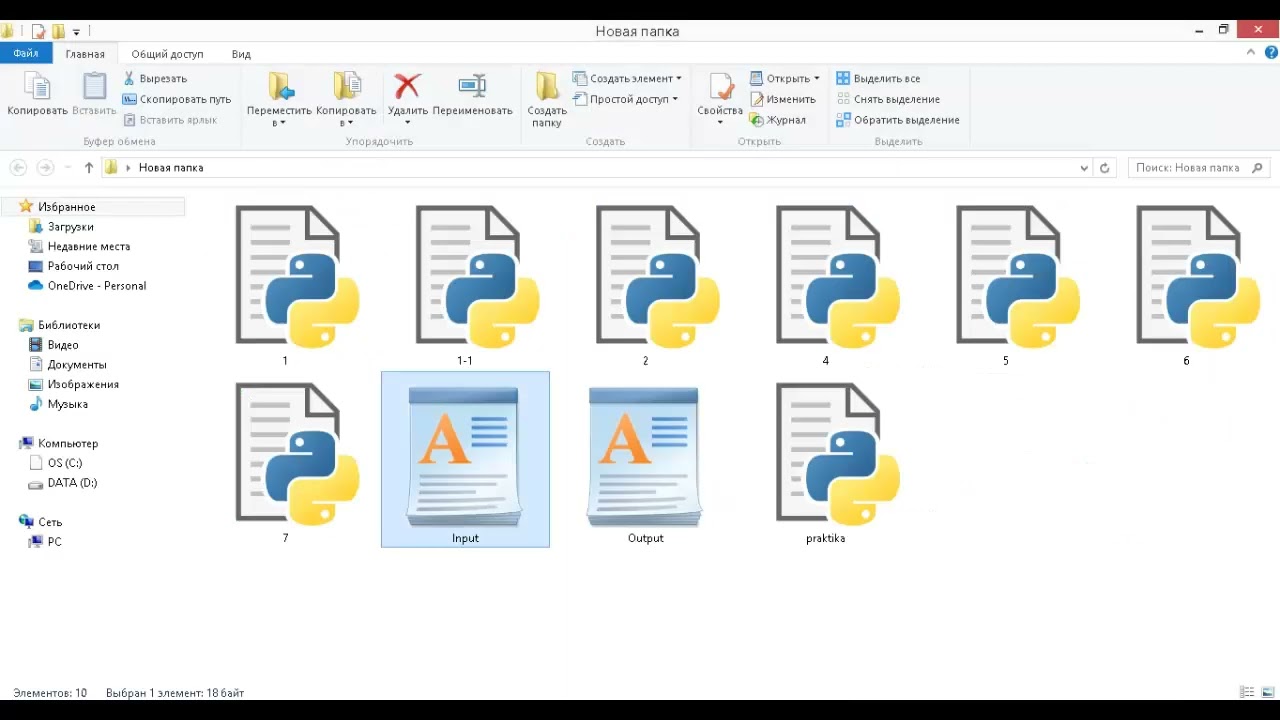Viewport: 1280px width, 720px height.
Task: Open the Создать элемент dropdown
Action: pyautogui.click(x=628, y=78)
